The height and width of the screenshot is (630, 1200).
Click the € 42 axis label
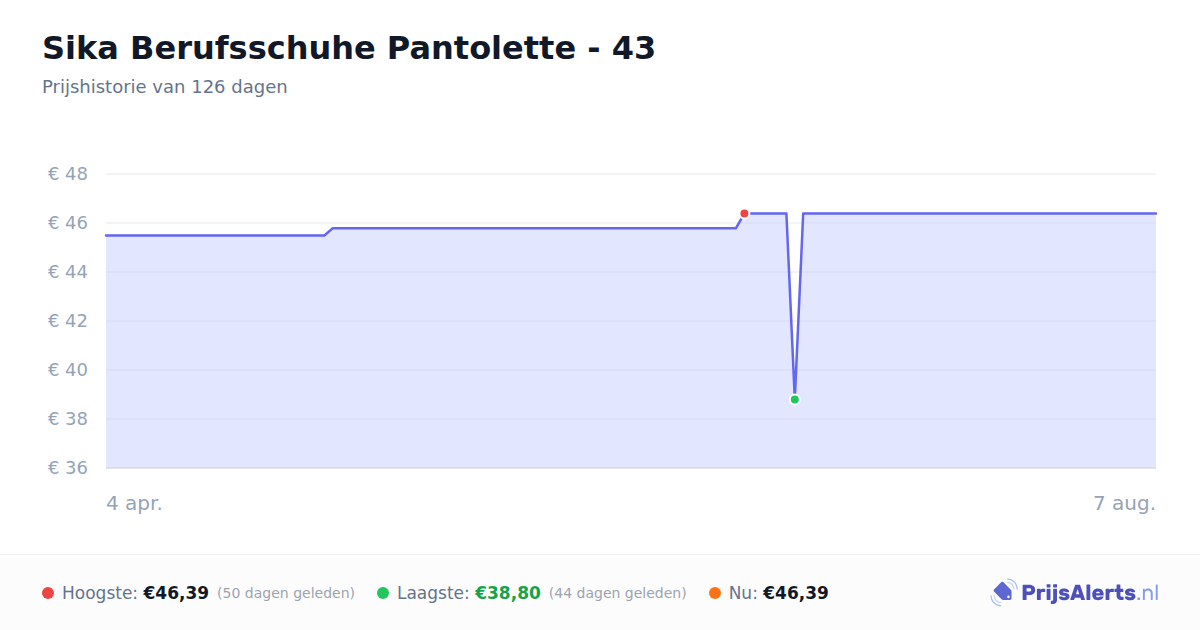(68, 321)
